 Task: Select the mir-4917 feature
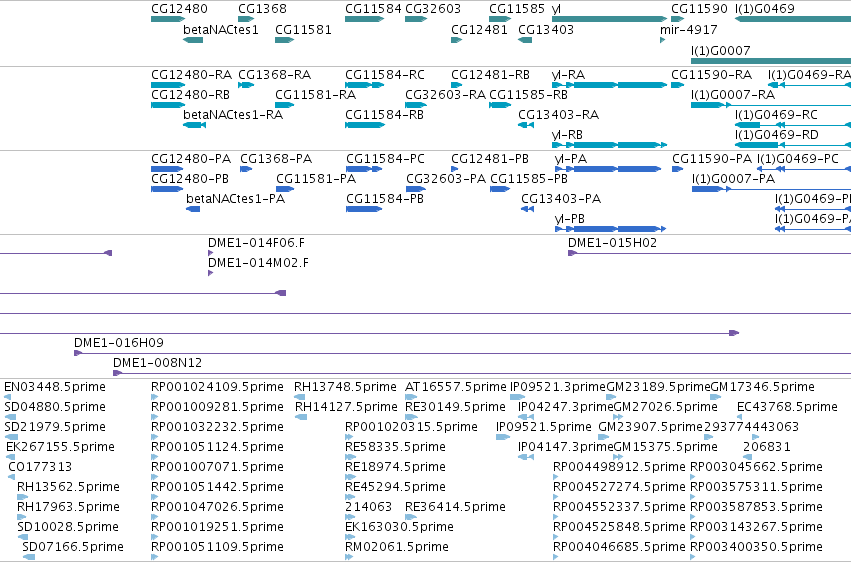tap(663, 40)
